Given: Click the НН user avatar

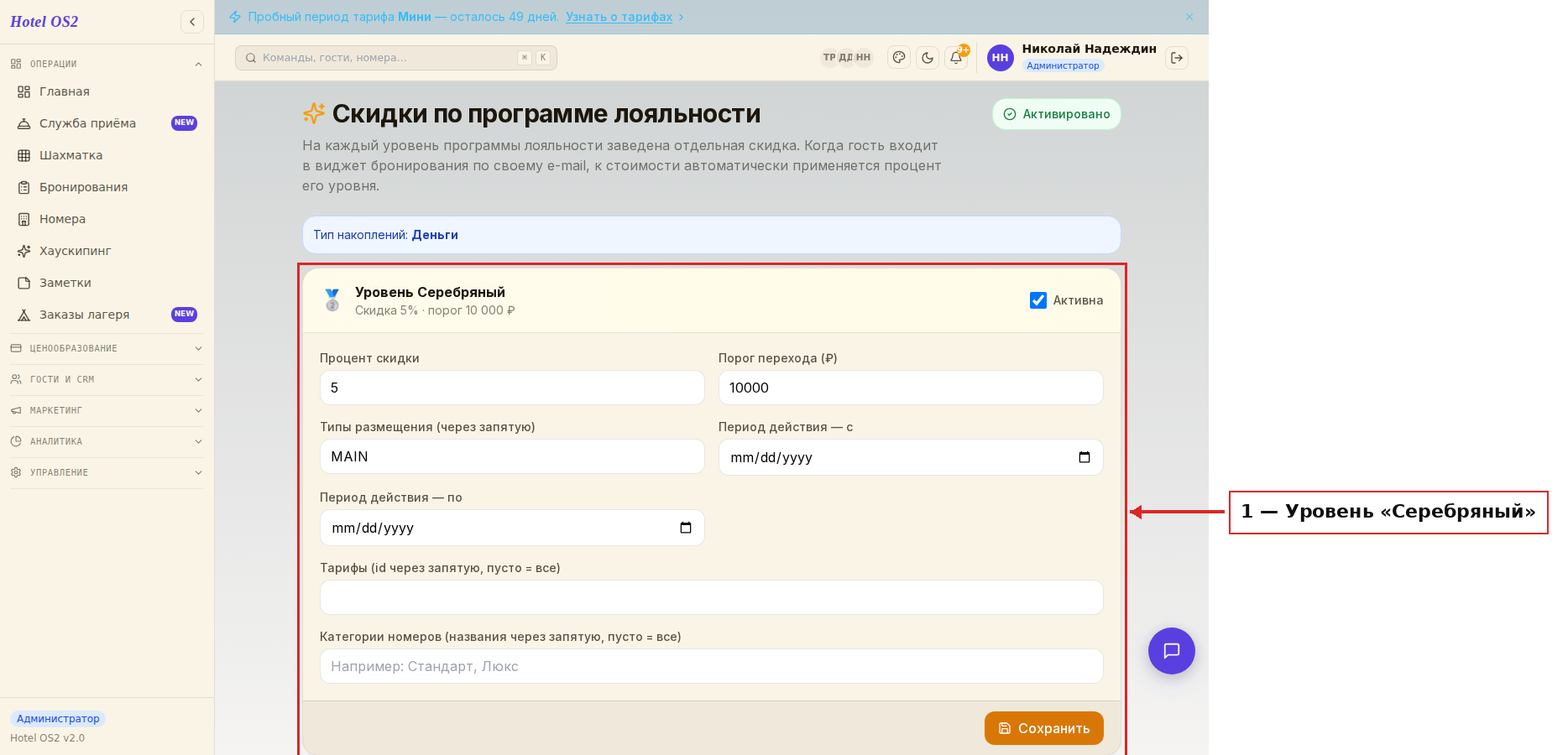Looking at the screenshot, I should 1000,58.
